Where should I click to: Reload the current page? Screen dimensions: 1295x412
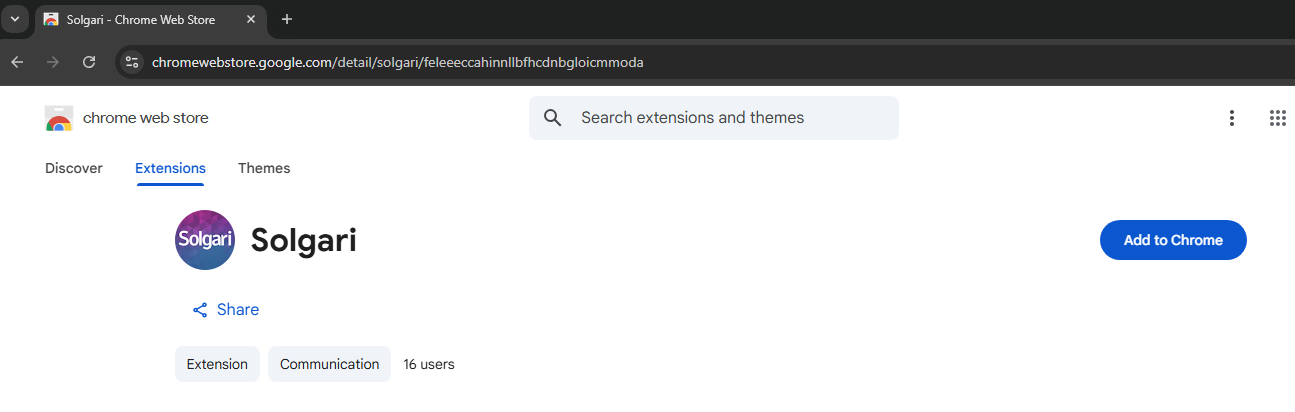point(89,62)
